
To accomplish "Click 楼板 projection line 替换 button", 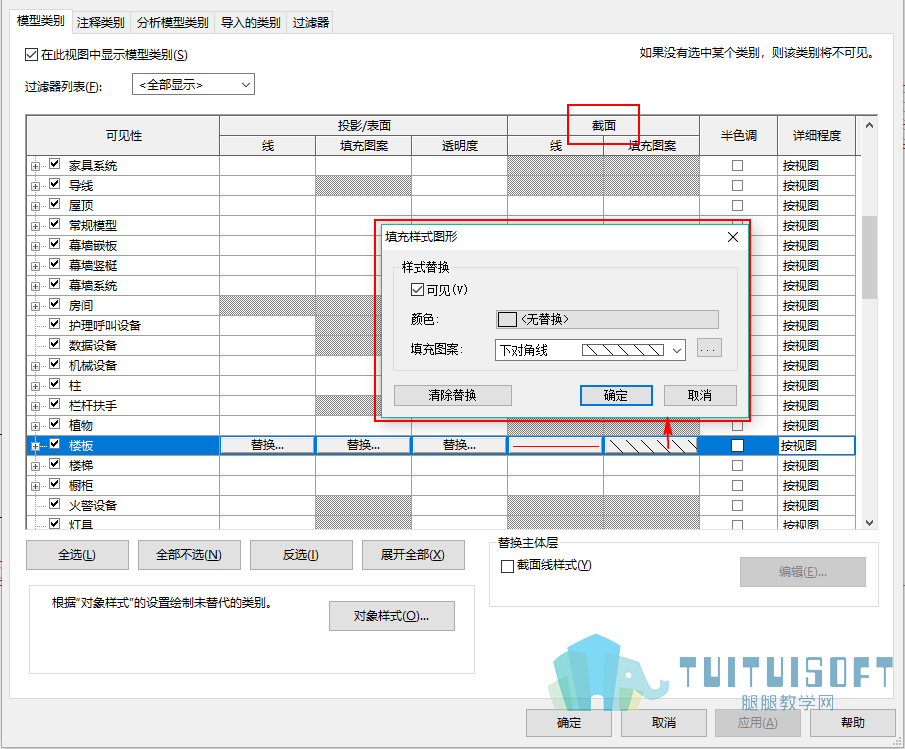I will click(267, 445).
